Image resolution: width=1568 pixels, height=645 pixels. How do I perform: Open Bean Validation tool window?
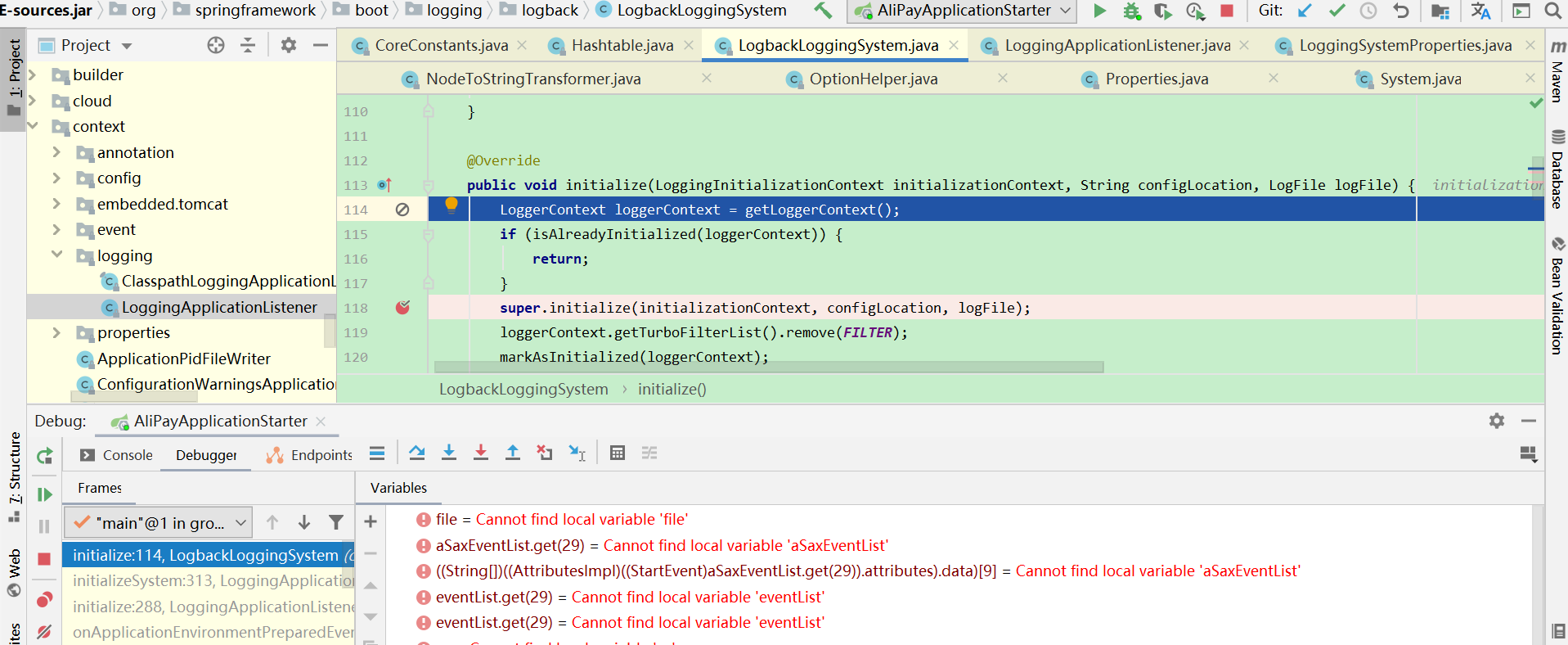[1557, 296]
